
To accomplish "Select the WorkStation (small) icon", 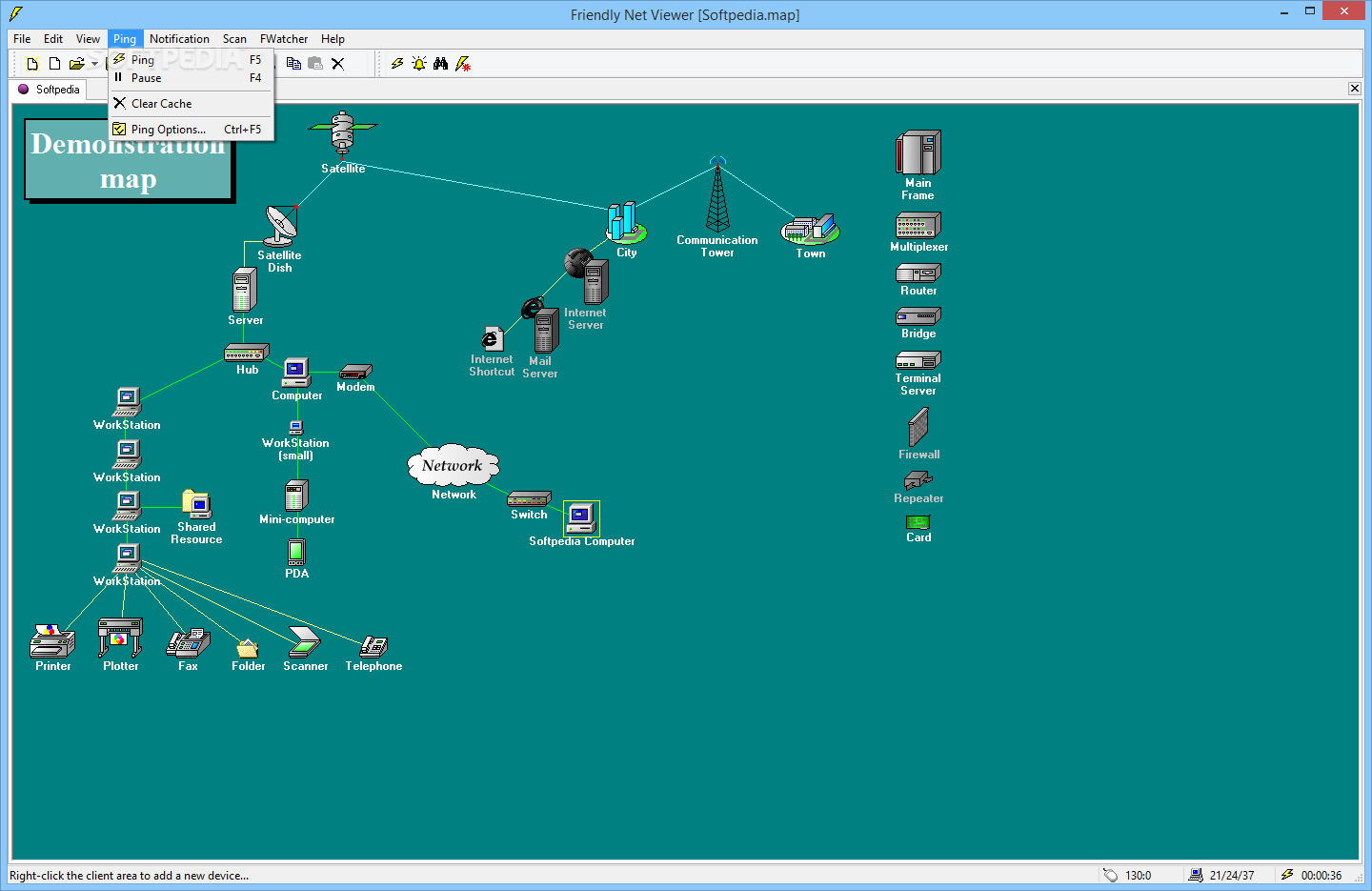I will coord(295,428).
